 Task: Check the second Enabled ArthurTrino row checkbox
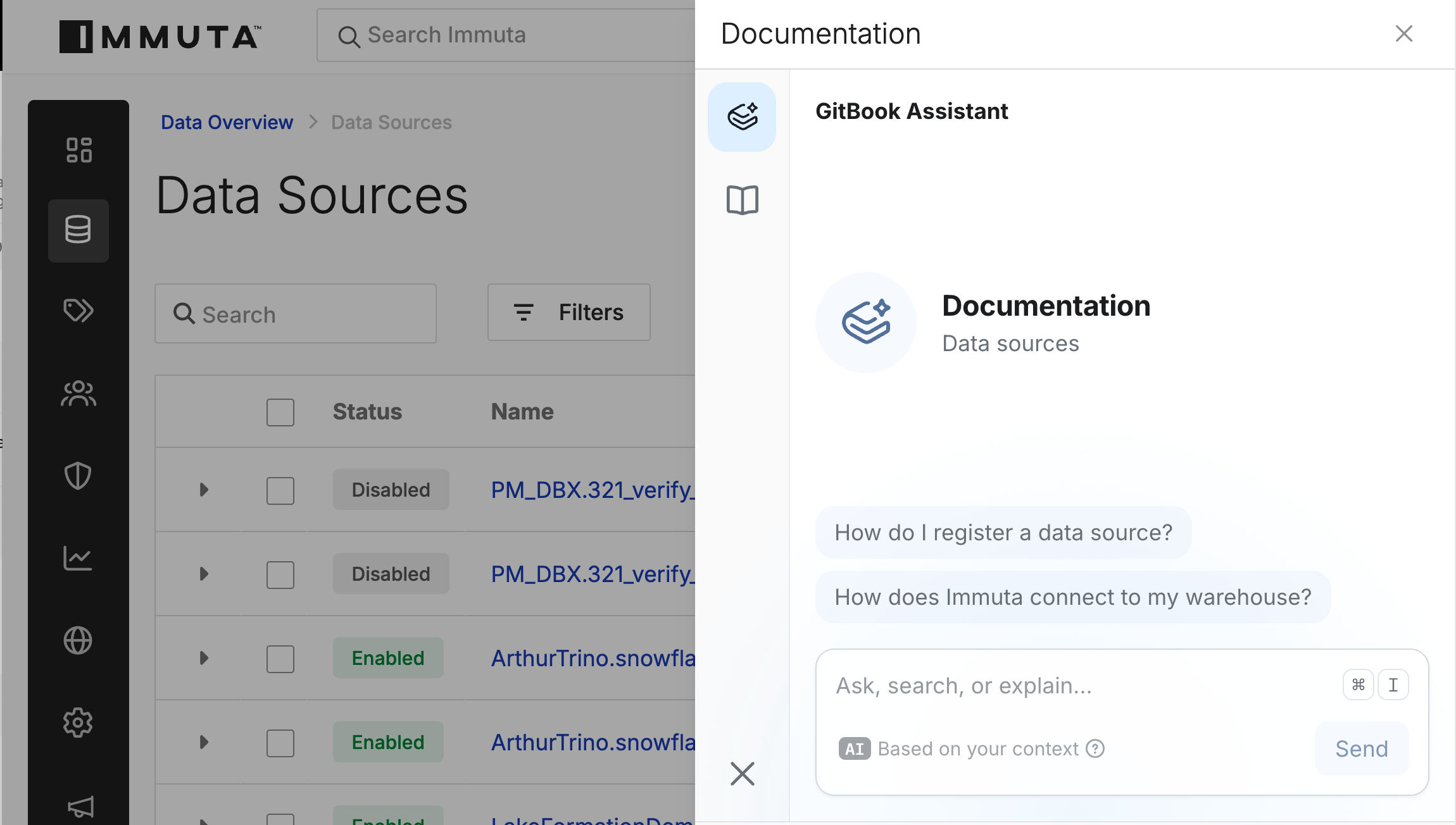tap(280, 743)
